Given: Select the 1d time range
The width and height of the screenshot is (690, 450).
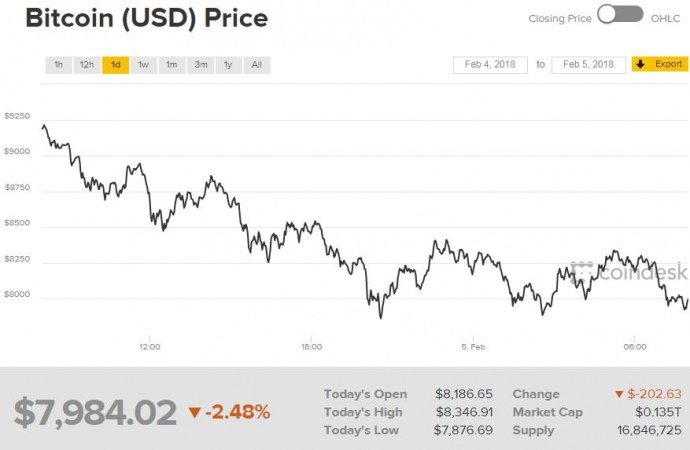Looking at the screenshot, I should (x=115, y=65).
